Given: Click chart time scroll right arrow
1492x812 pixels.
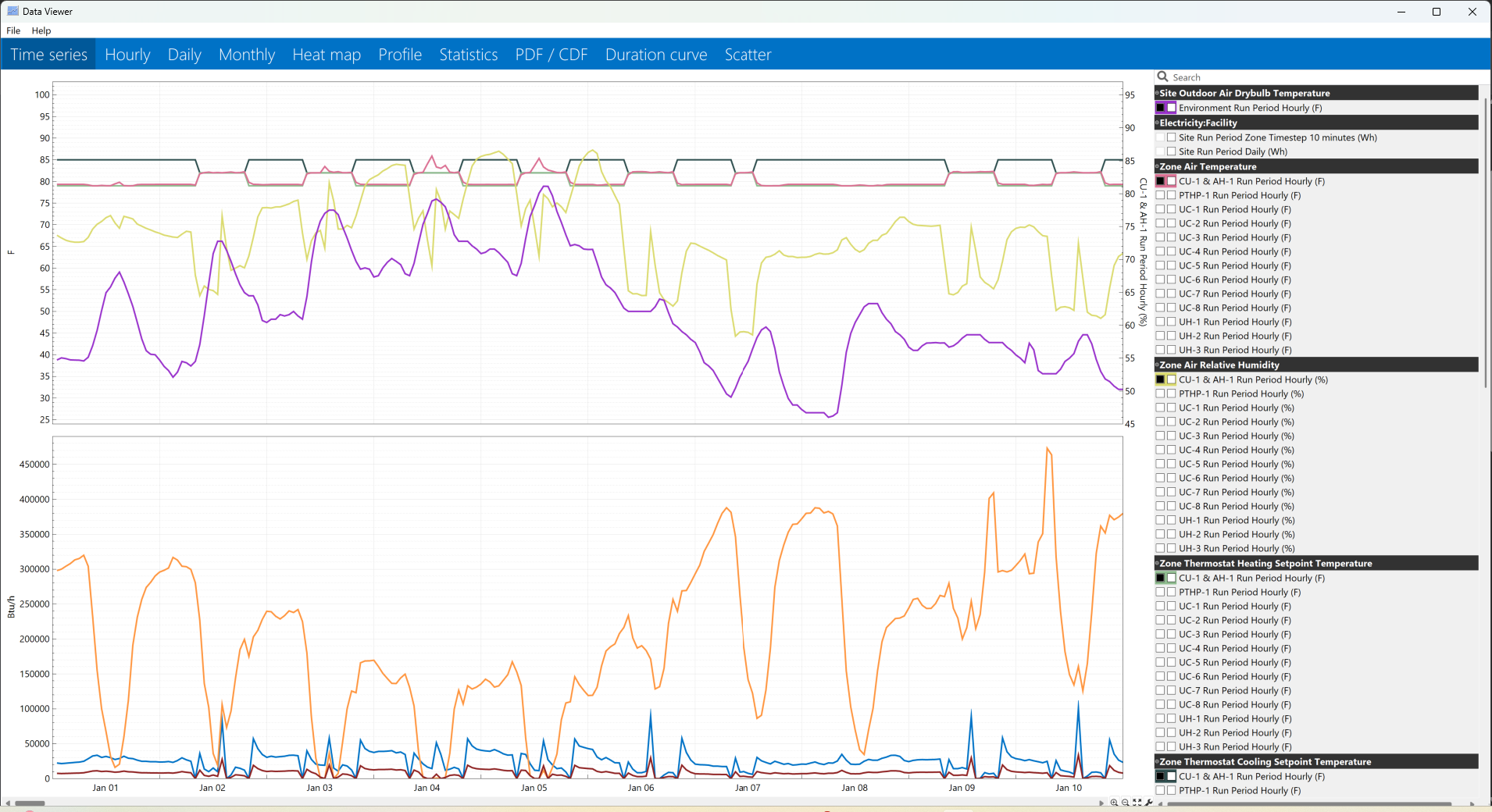Looking at the screenshot, I should (1102, 803).
